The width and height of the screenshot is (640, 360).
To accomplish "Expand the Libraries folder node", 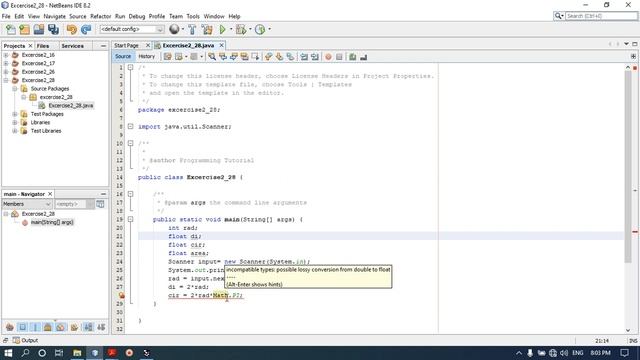I will coord(15,122).
